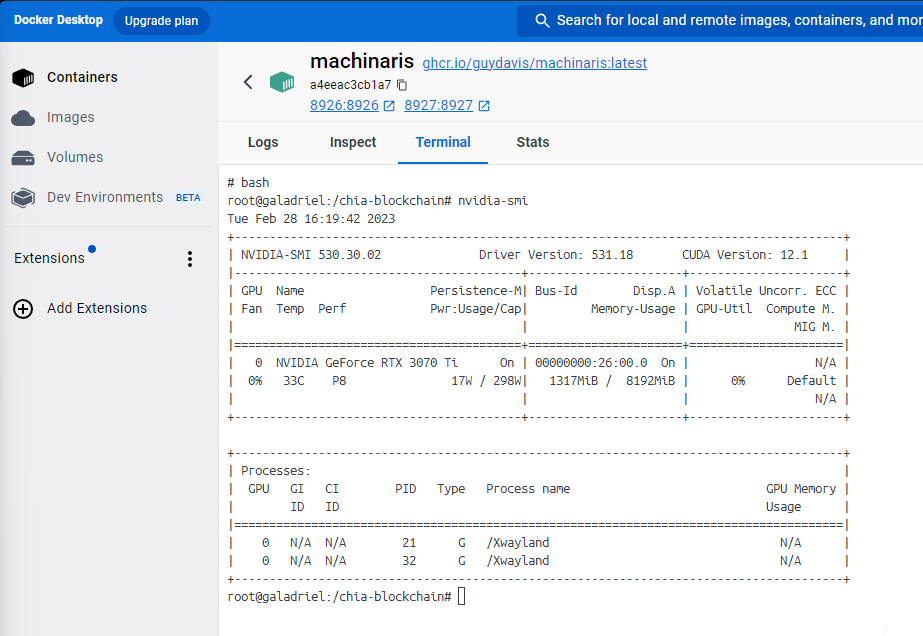The image size is (923, 636).
Task: Click the terminal cursor at the prompt
Action: point(462,596)
